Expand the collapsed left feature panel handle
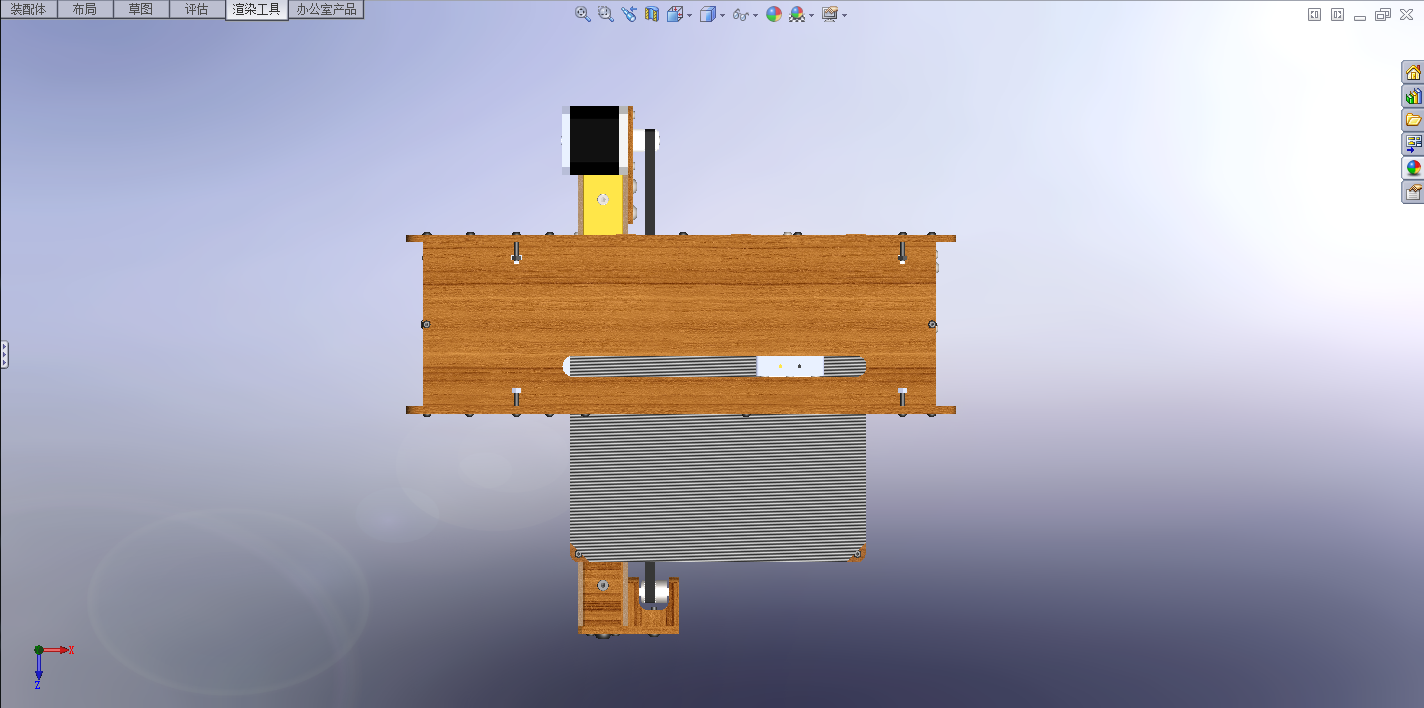The image size is (1424, 708). click(x=4, y=354)
